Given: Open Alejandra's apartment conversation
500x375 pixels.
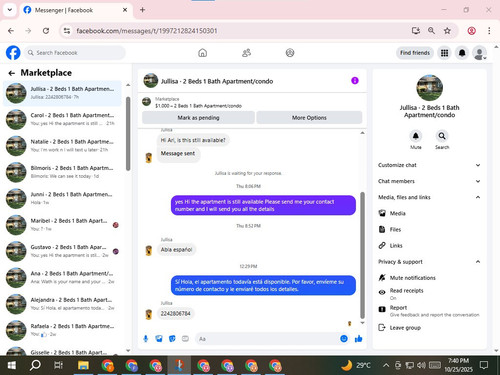Looking at the screenshot, I should [x=63, y=304].
